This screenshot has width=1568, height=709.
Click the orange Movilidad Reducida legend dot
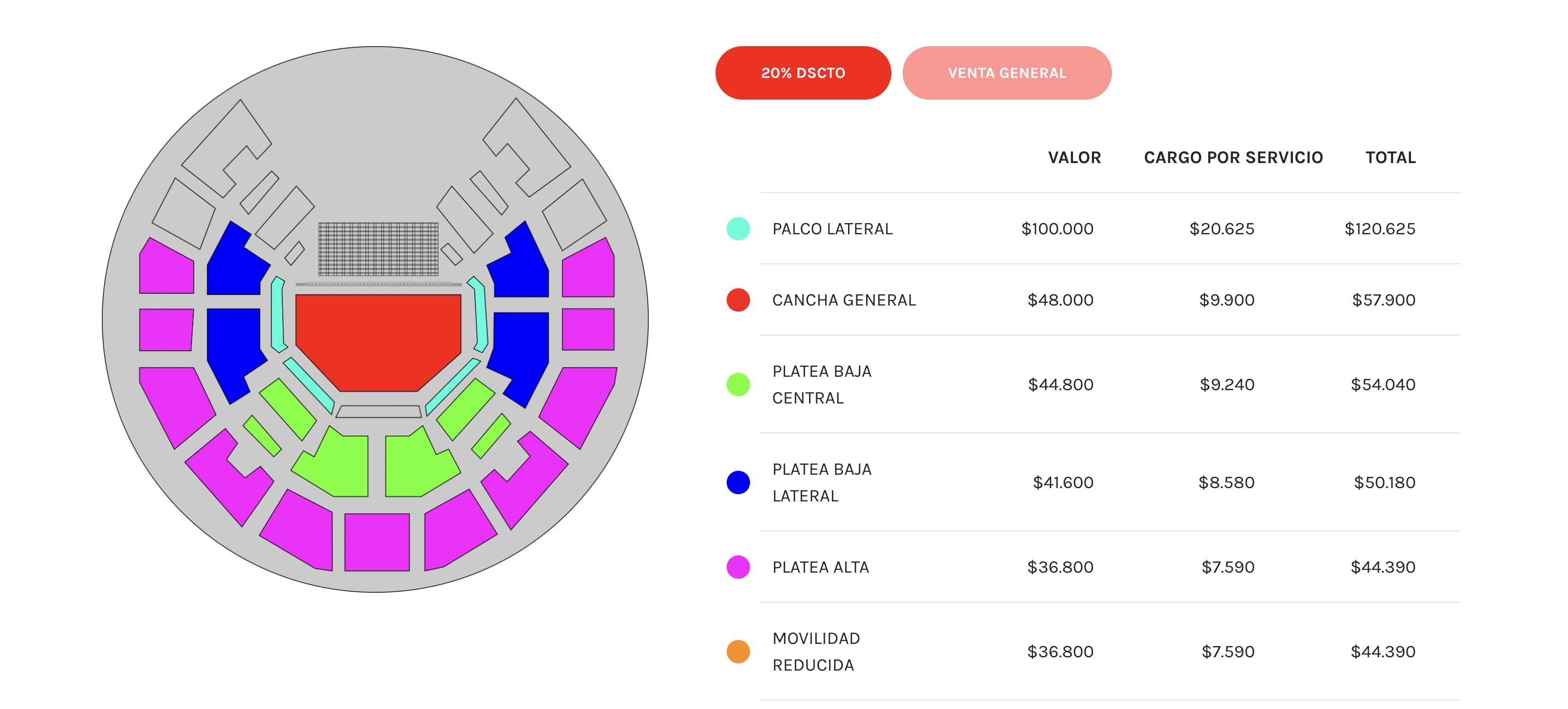point(738,652)
